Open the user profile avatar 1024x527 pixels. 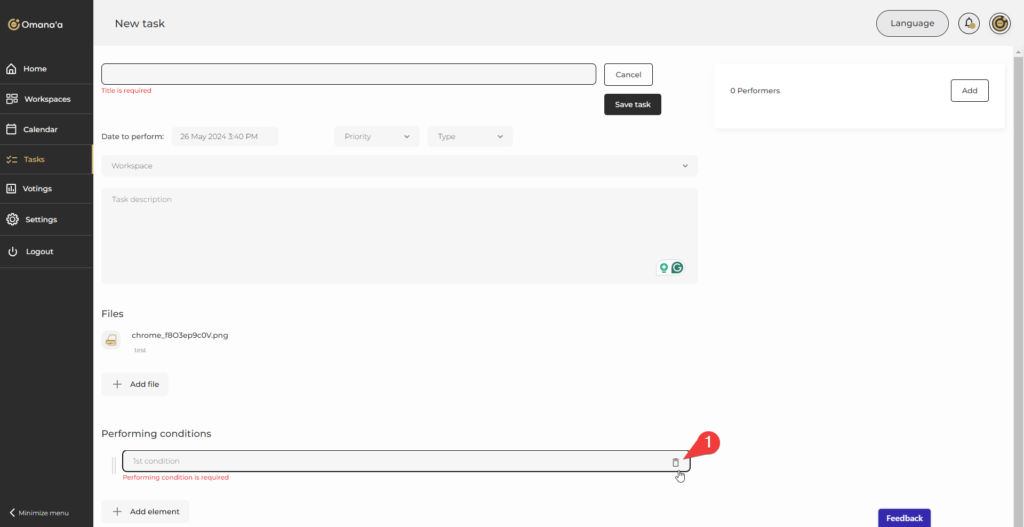point(999,24)
